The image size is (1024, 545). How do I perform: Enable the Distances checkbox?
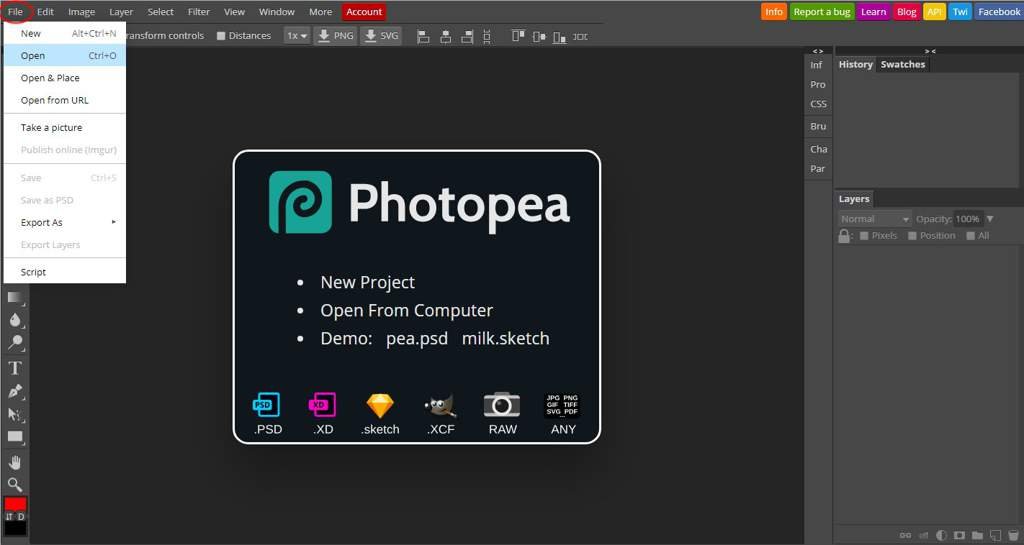pos(221,36)
